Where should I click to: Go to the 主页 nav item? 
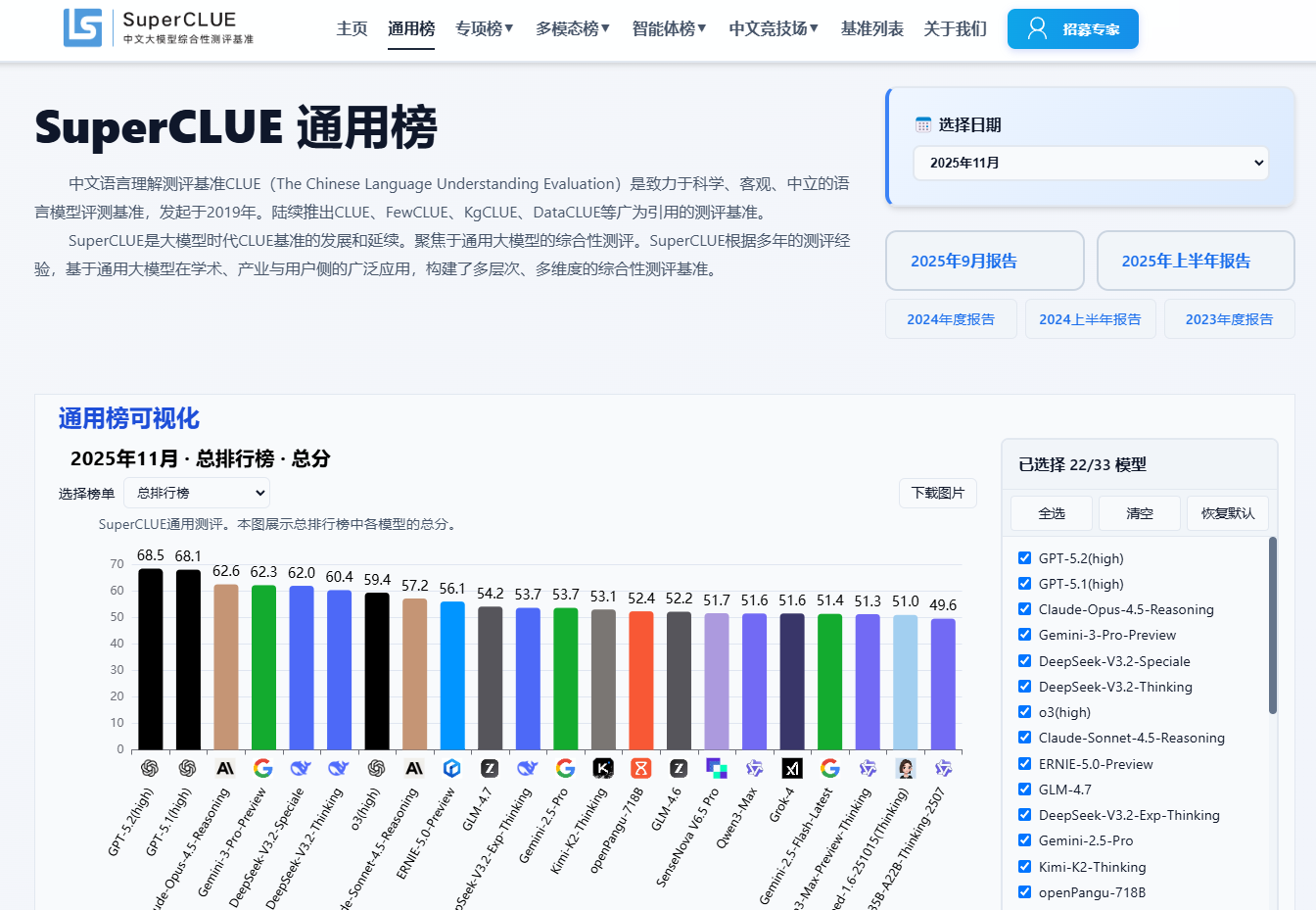point(352,28)
